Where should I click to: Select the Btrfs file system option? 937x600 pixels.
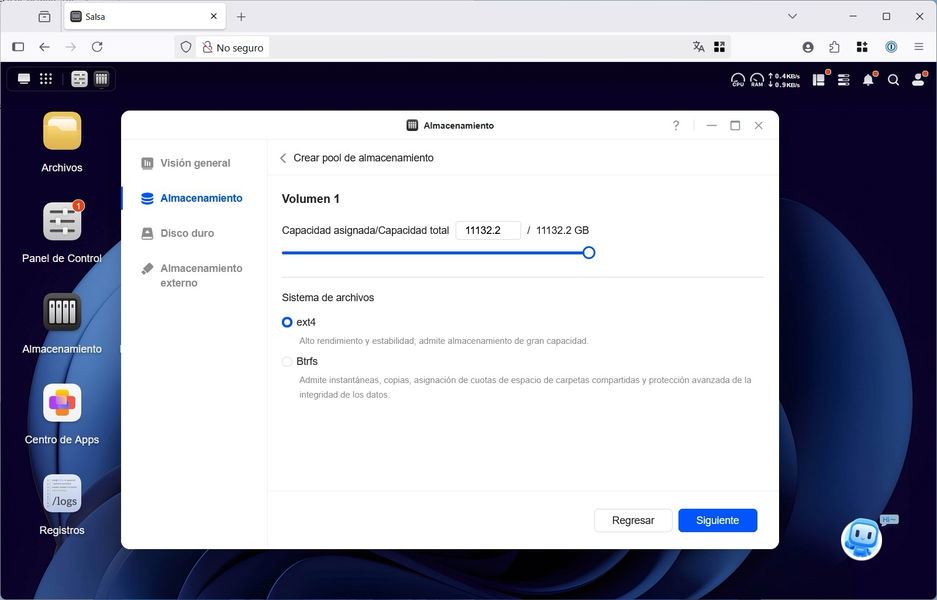pos(288,361)
